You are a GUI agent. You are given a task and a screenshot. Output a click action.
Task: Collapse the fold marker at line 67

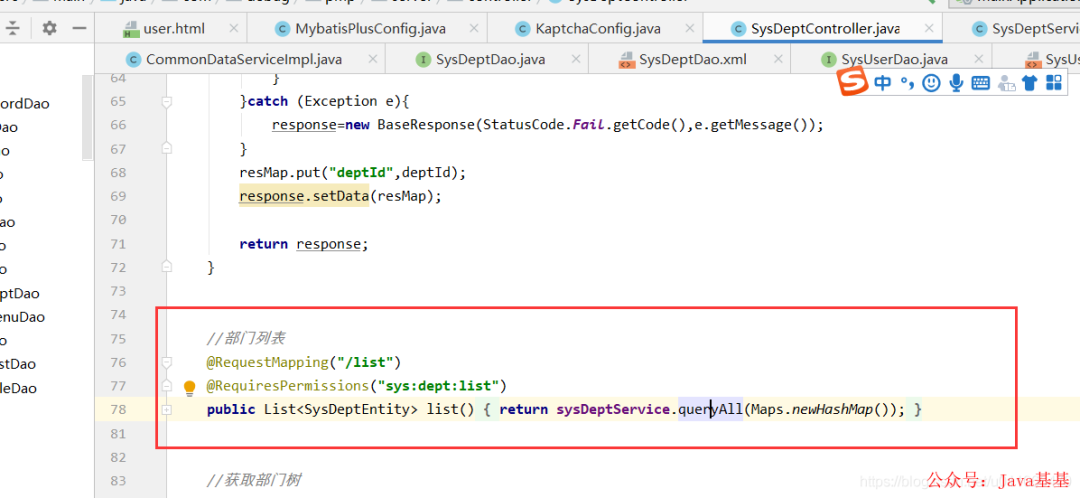coord(166,148)
